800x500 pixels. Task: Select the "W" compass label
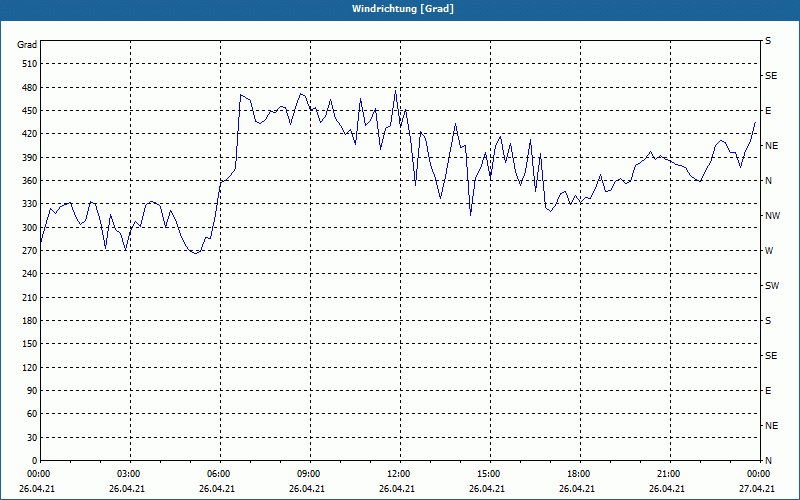[x=769, y=251]
